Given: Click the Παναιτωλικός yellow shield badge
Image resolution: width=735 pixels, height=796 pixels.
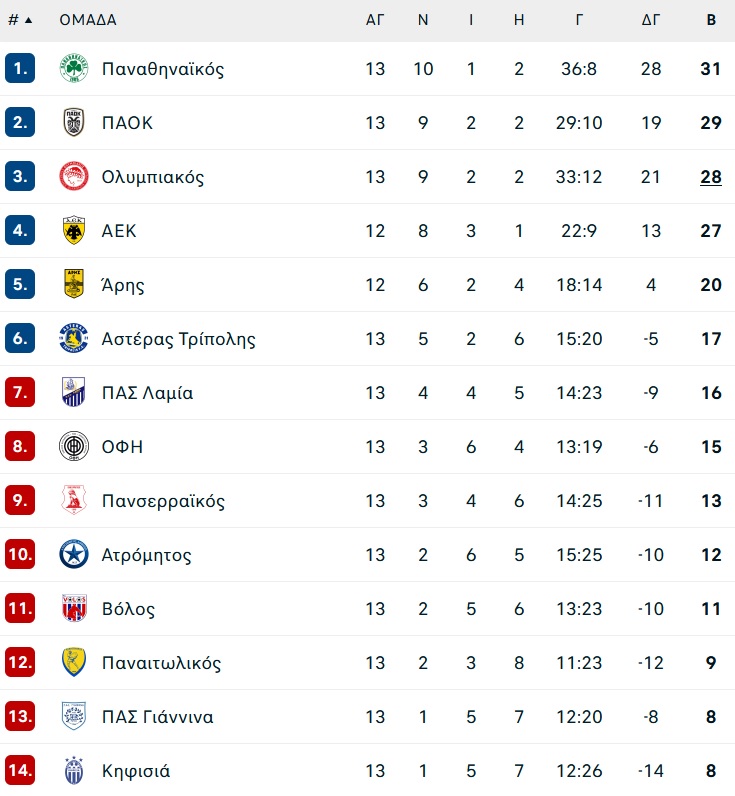Looking at the screenshot, I should (x=74, y=662).
